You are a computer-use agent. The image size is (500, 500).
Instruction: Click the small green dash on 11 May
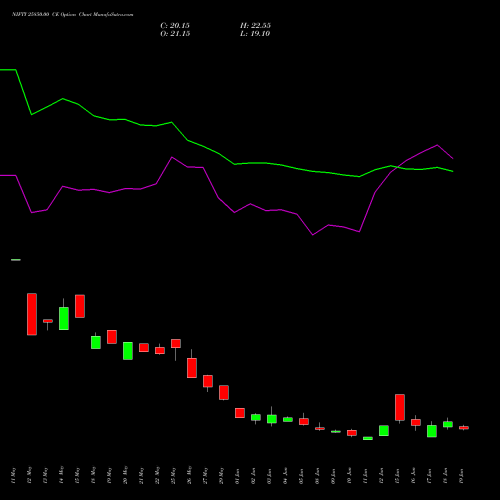point(16,260)
